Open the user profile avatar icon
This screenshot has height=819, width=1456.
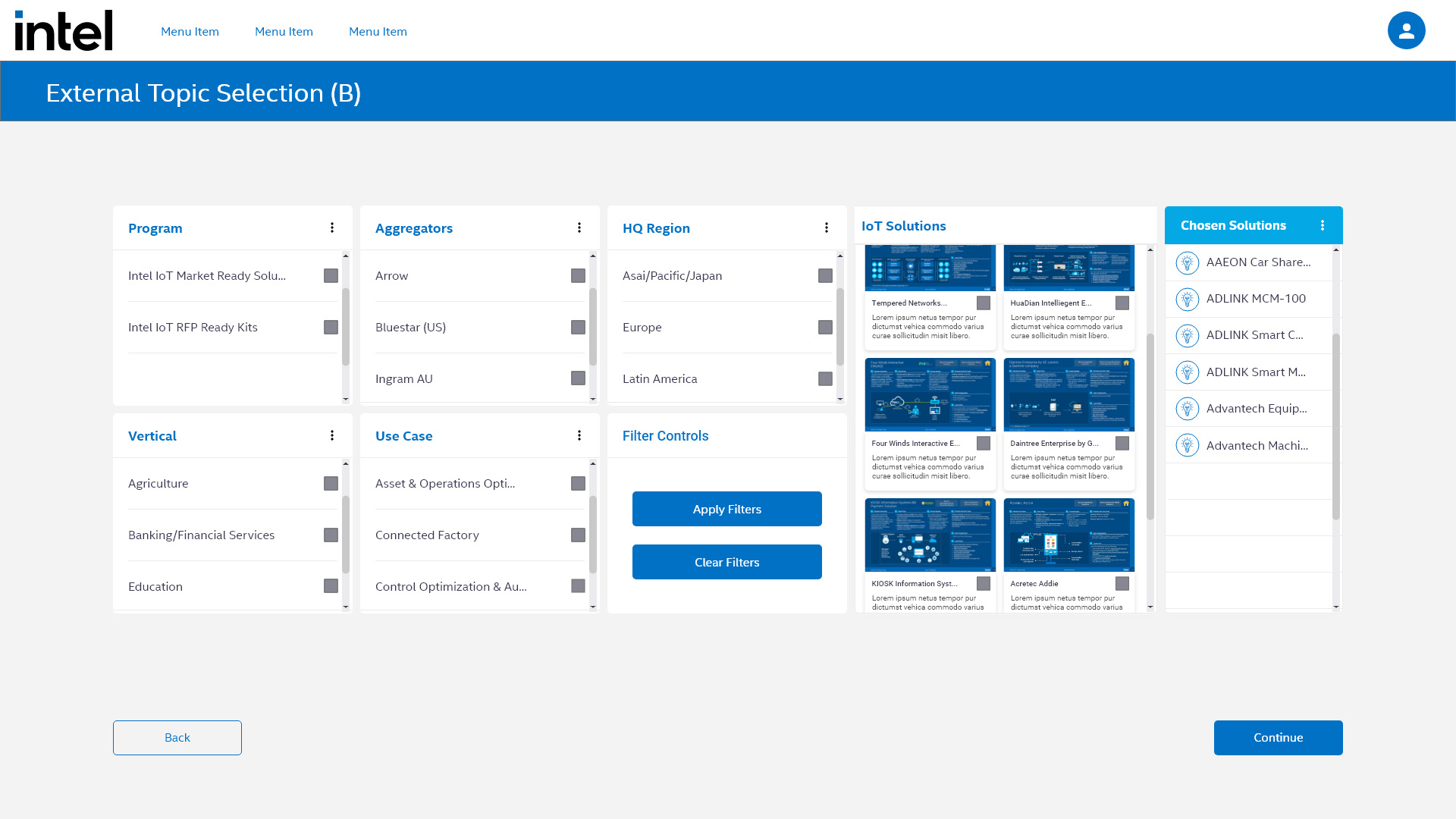pyautogui.click(x=1406, y=30)
